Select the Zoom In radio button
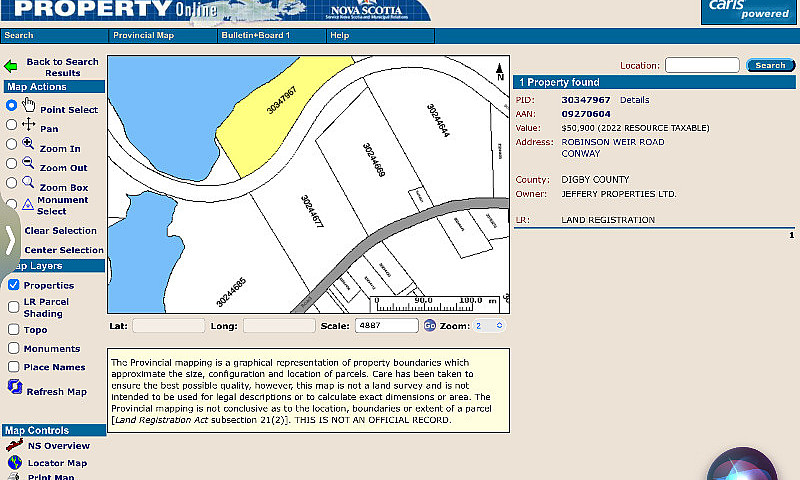 [11, 144]
